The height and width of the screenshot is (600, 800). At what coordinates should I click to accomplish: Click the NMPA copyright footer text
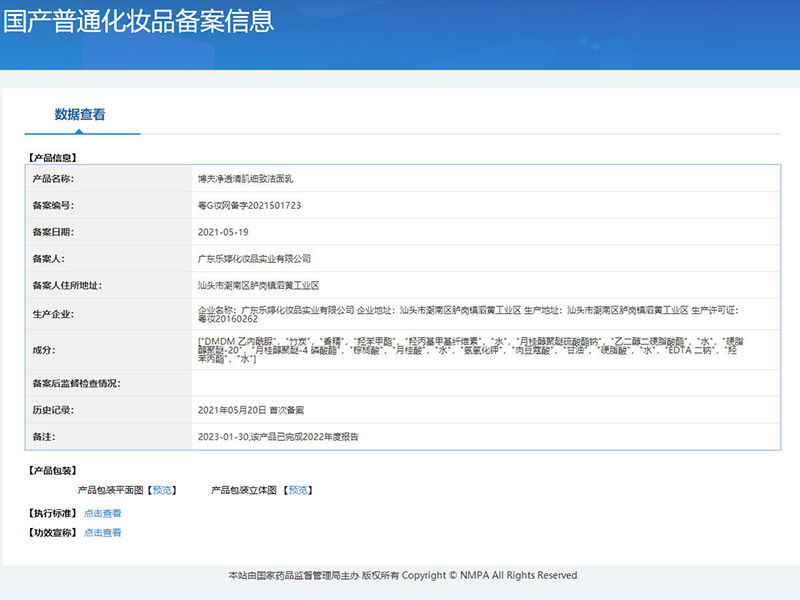[403, 576]
